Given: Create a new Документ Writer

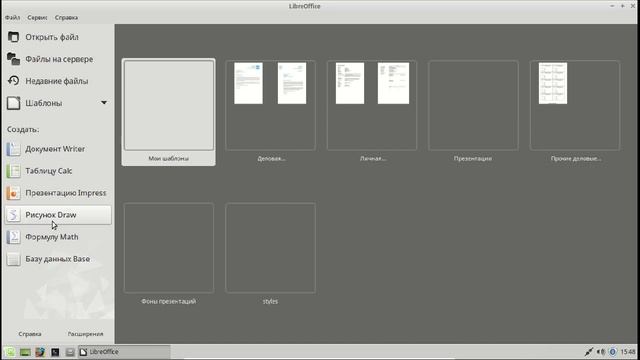Looking at the screenshot, I should pos(58,149).
